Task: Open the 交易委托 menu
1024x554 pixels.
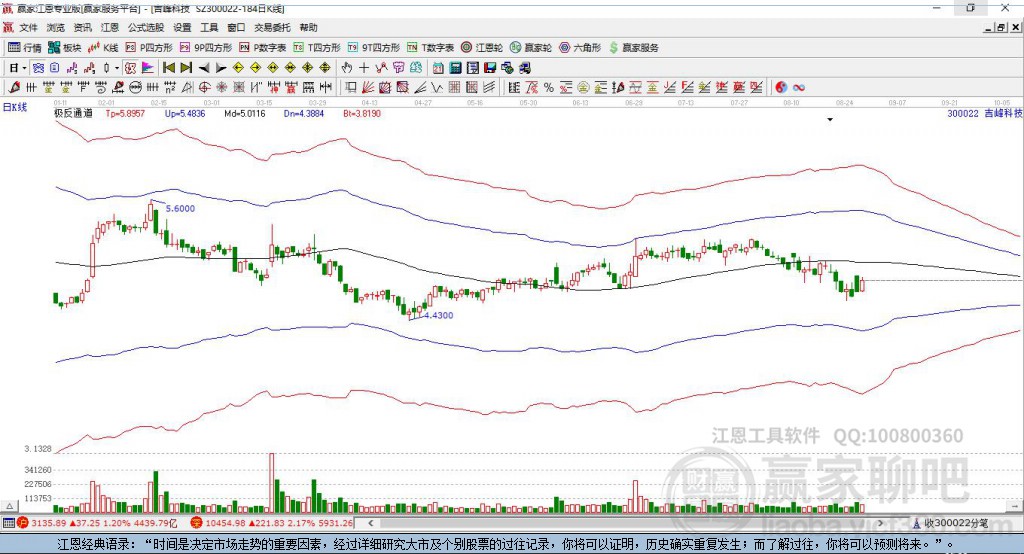Action: click(x=272, y=27)
